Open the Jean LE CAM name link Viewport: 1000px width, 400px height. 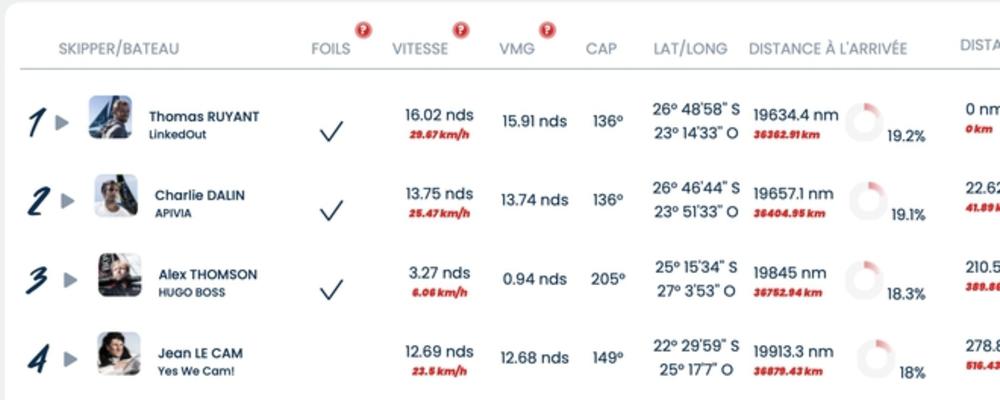pos(200,353)
